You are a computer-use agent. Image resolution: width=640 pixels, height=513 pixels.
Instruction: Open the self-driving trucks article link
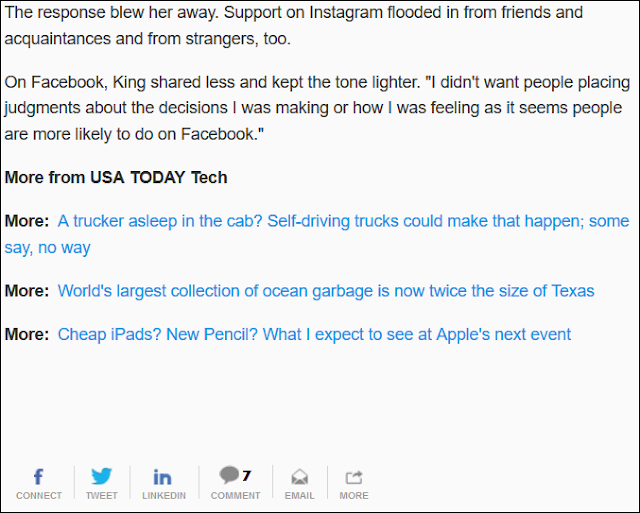click(x=343, y=221)
